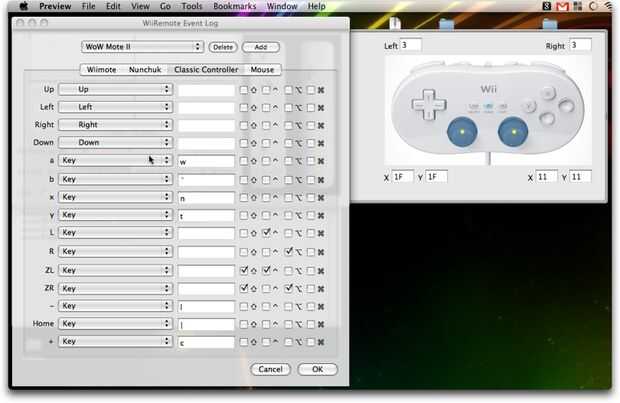Screen dimensions: 620x403
Task: Switch to the Mouse tab
Action: (x=262, y=70)
